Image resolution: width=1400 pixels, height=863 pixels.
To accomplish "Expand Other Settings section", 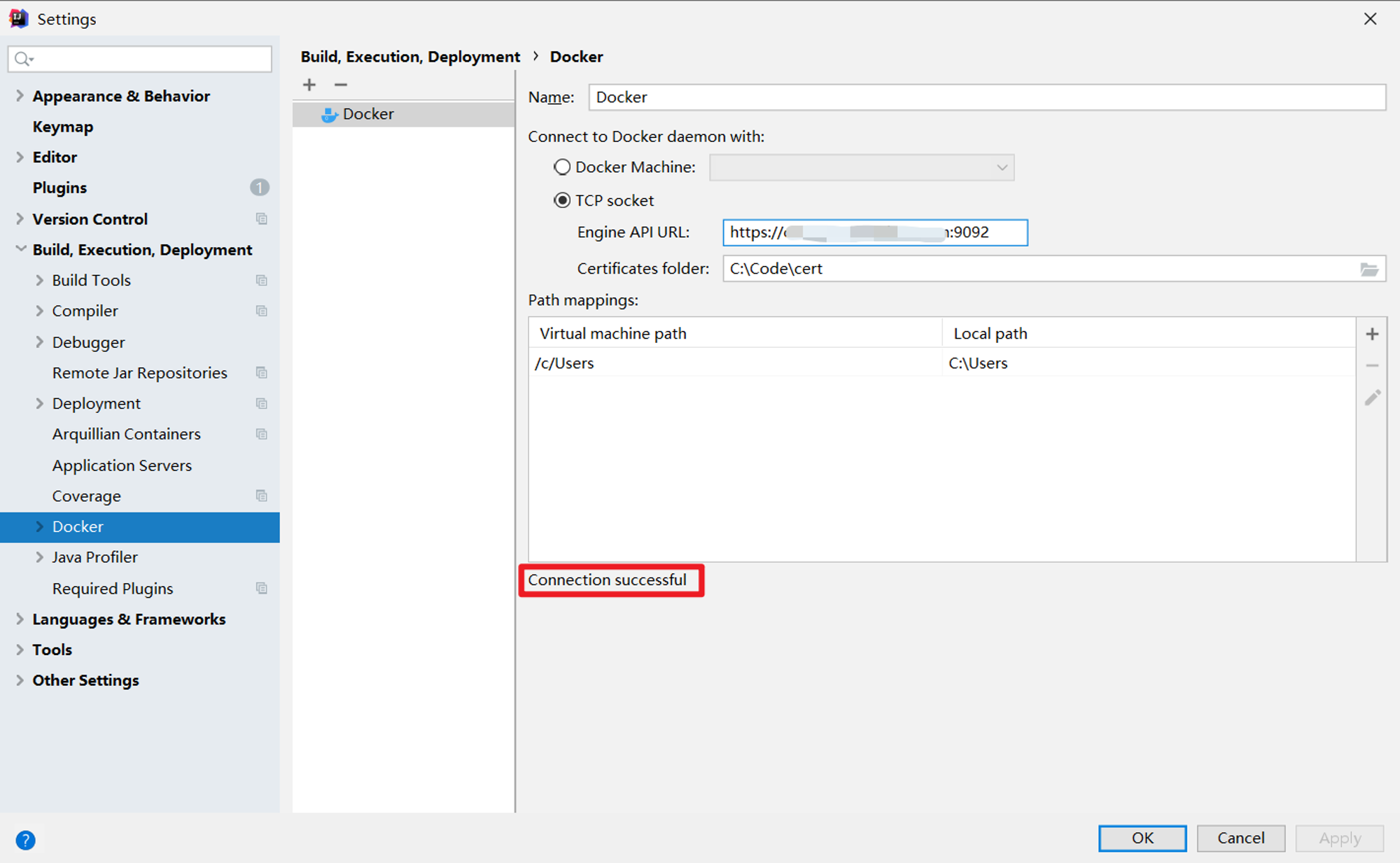I will tap(20, 680).
